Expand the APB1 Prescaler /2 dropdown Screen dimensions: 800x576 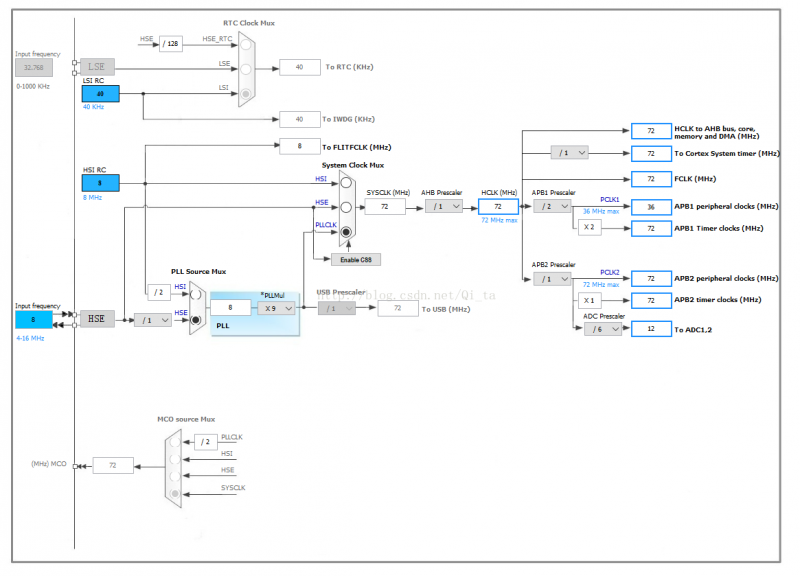pyautogui.click(x=552, y=206)
